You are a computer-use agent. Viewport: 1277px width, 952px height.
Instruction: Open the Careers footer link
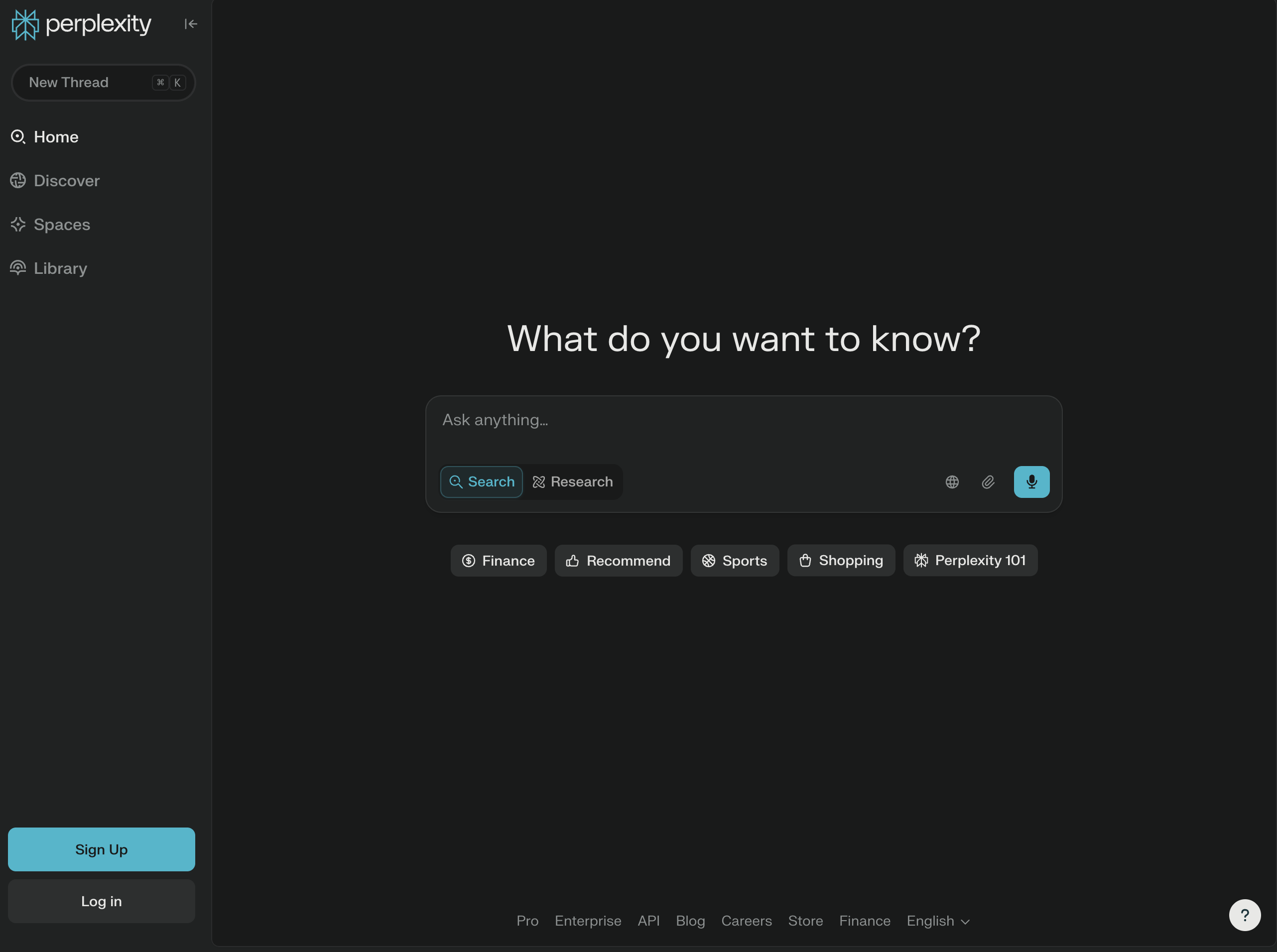[746, 921]
